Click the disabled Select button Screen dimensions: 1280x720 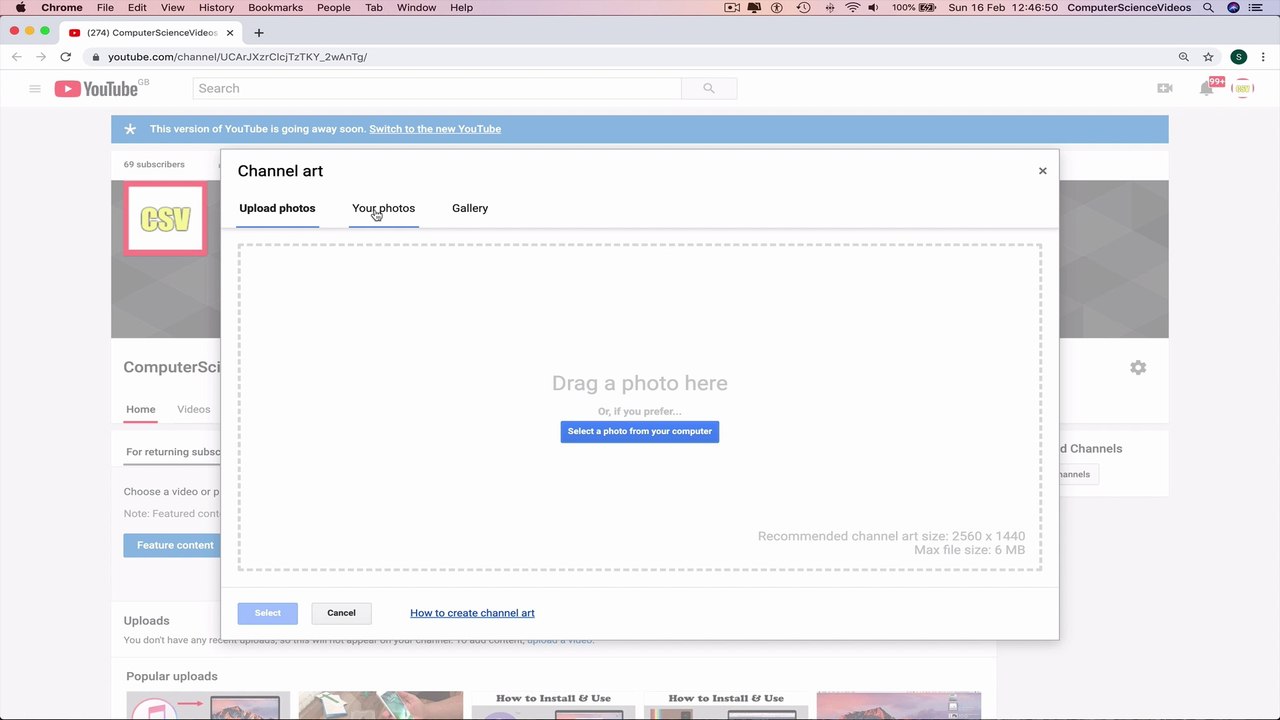267,613
